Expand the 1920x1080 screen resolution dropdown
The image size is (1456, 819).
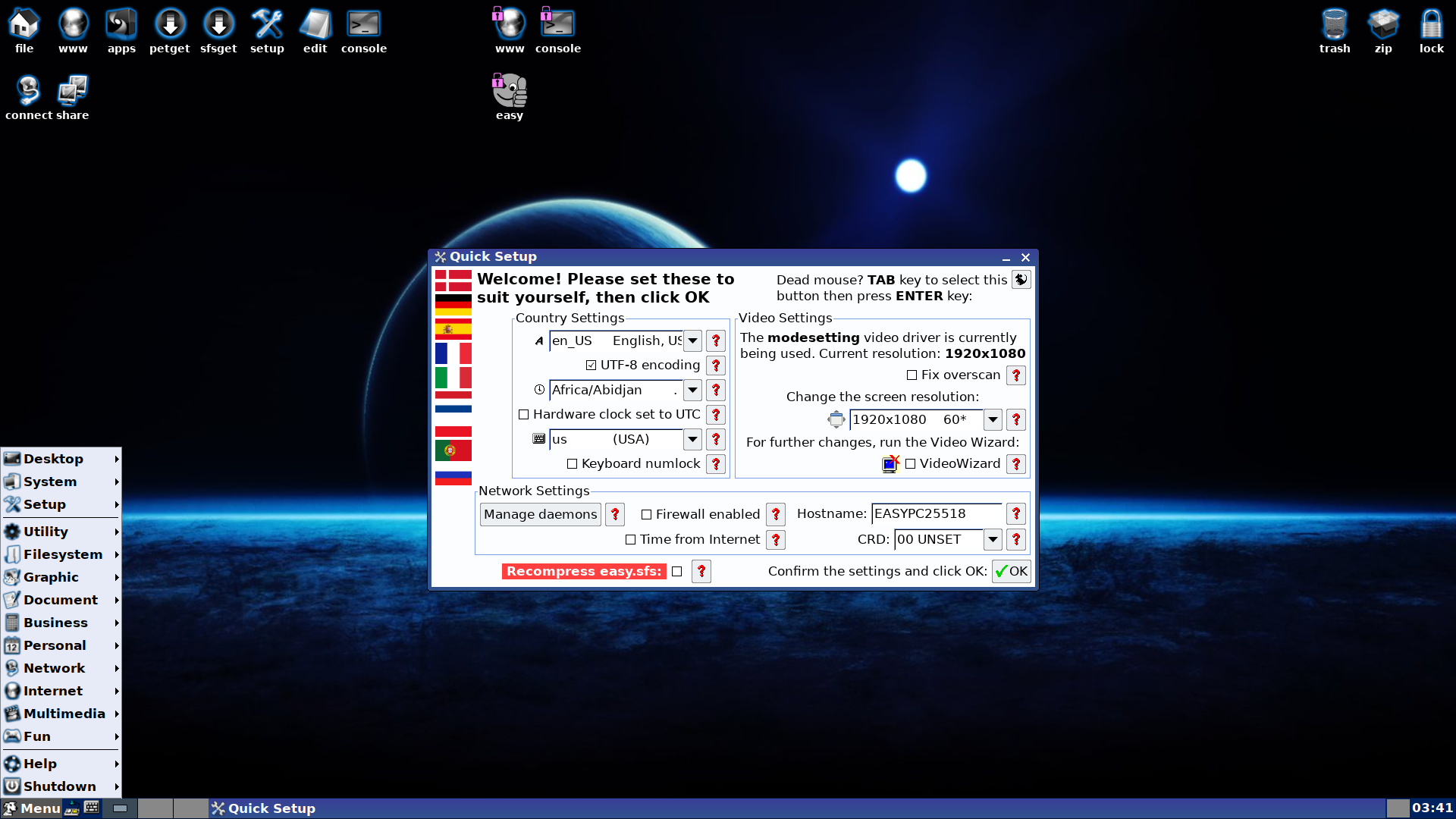click(993, 419)
